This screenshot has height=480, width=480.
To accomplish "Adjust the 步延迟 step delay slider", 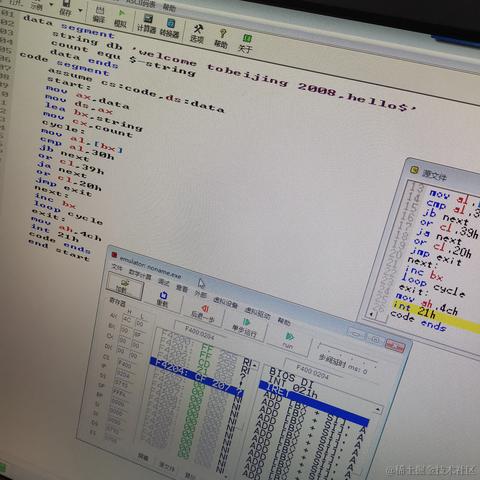I will 347,353.
